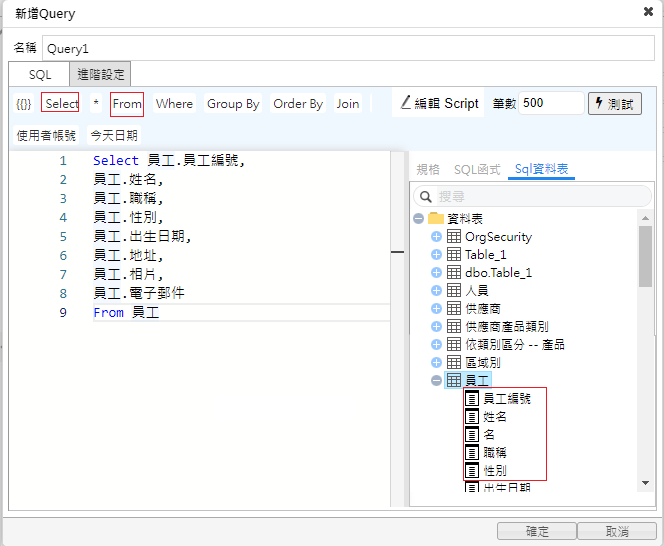Screen dimensions: 664x546
Task: Click the 供應商 table icon
Action: tap(454, 308)
